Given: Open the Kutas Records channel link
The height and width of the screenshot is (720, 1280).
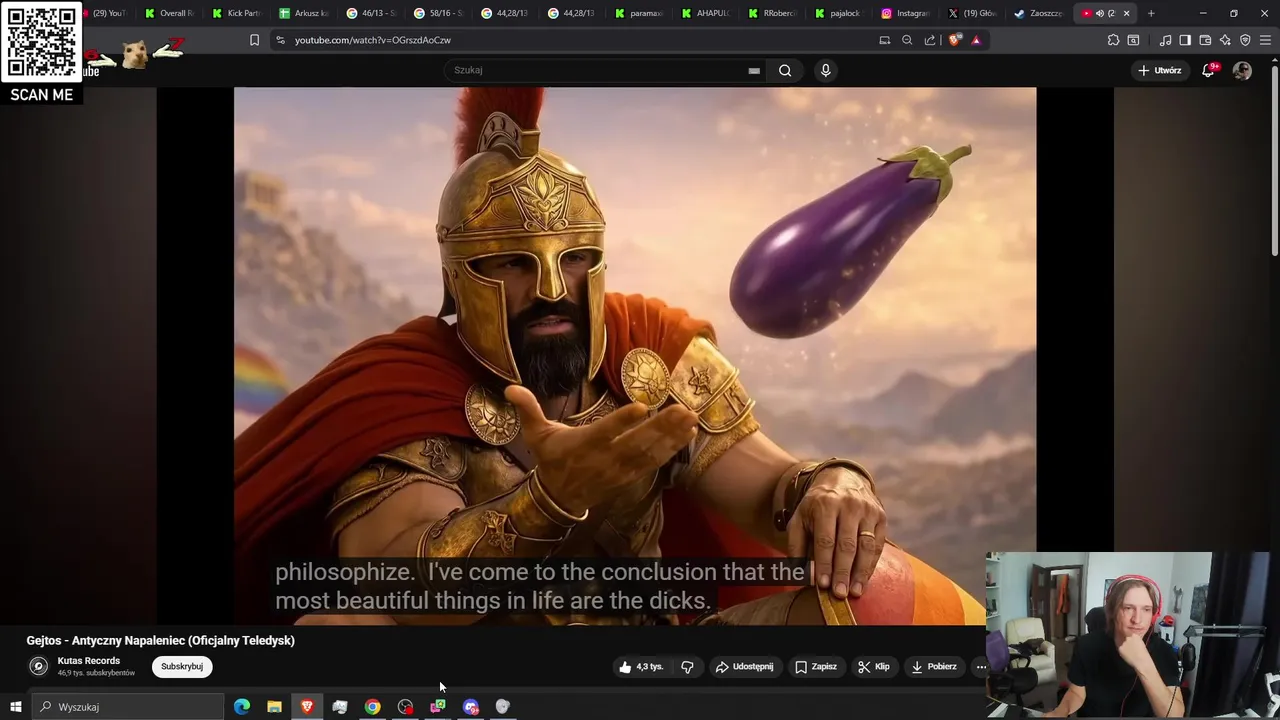Looking at the screenshot, I should tap(89, 661).
